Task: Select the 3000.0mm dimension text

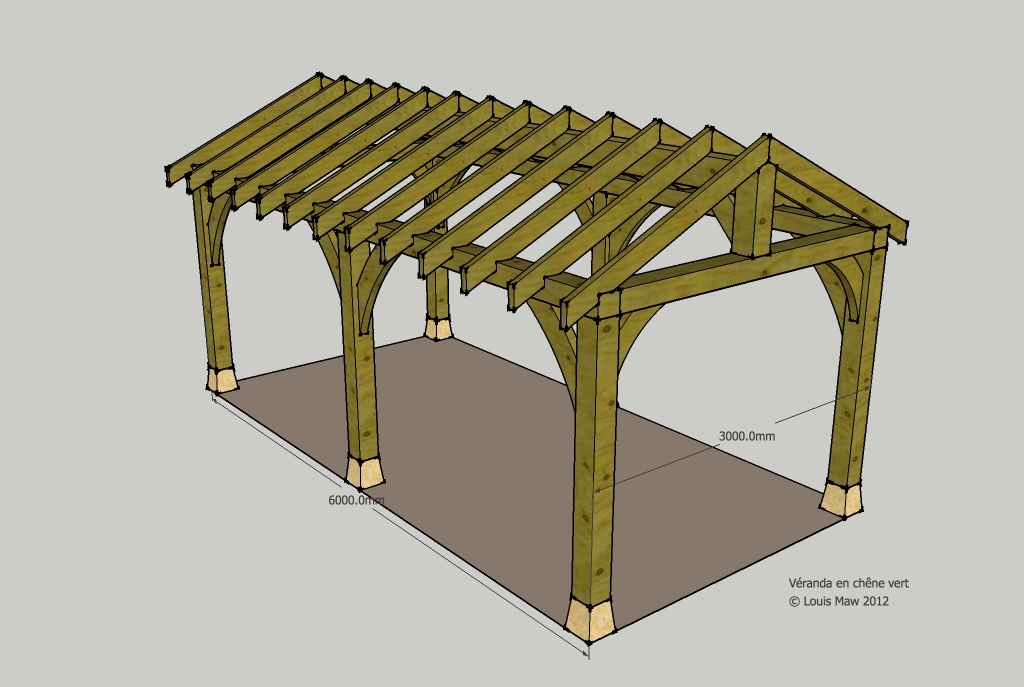Action: pyautogui.click(x=746, y=436)
